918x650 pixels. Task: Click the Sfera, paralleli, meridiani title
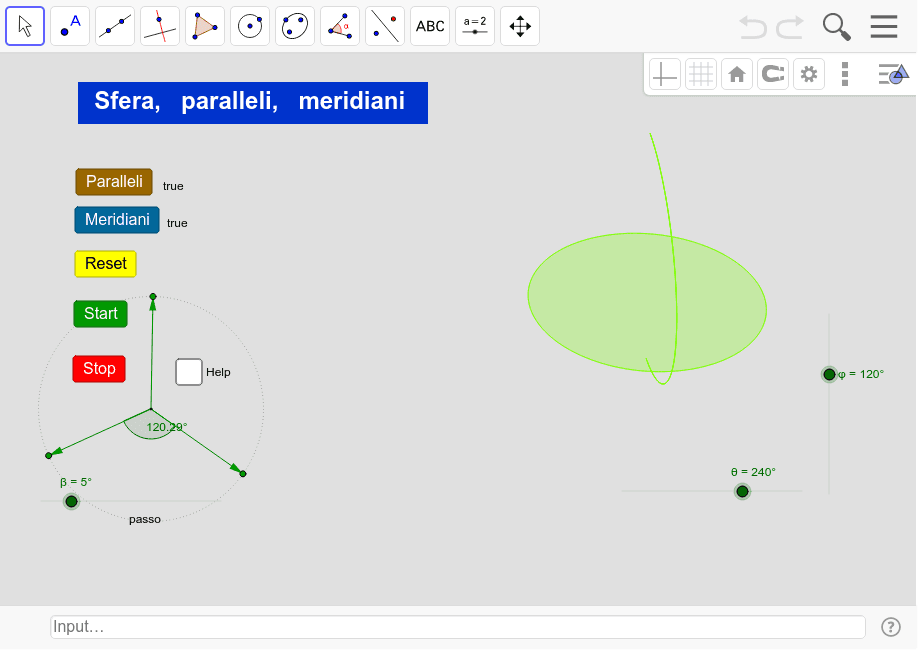pyautogui.click(x=253, y=103)
